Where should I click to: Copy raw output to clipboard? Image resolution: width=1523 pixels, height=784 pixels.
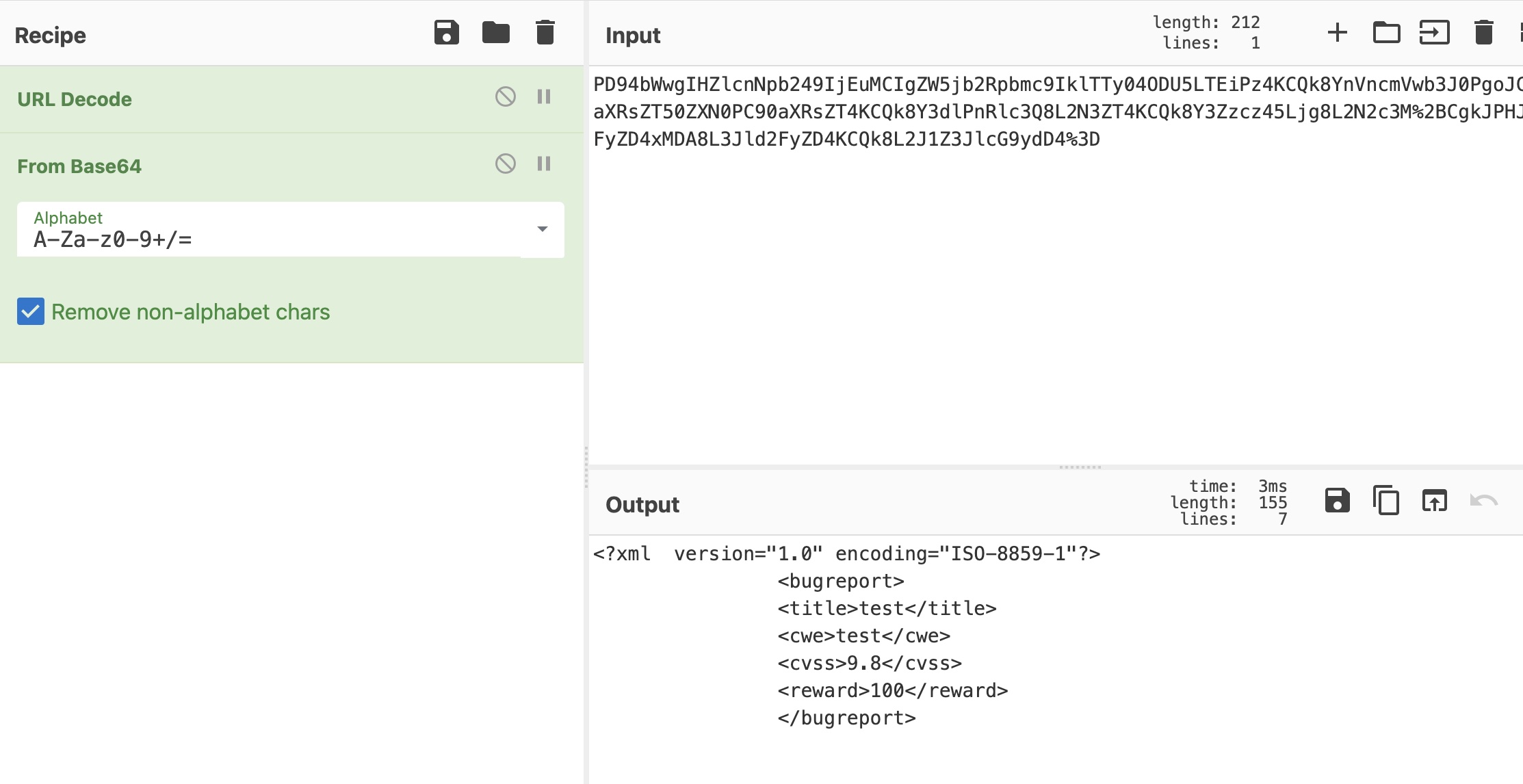click(x=1386, y=501)
